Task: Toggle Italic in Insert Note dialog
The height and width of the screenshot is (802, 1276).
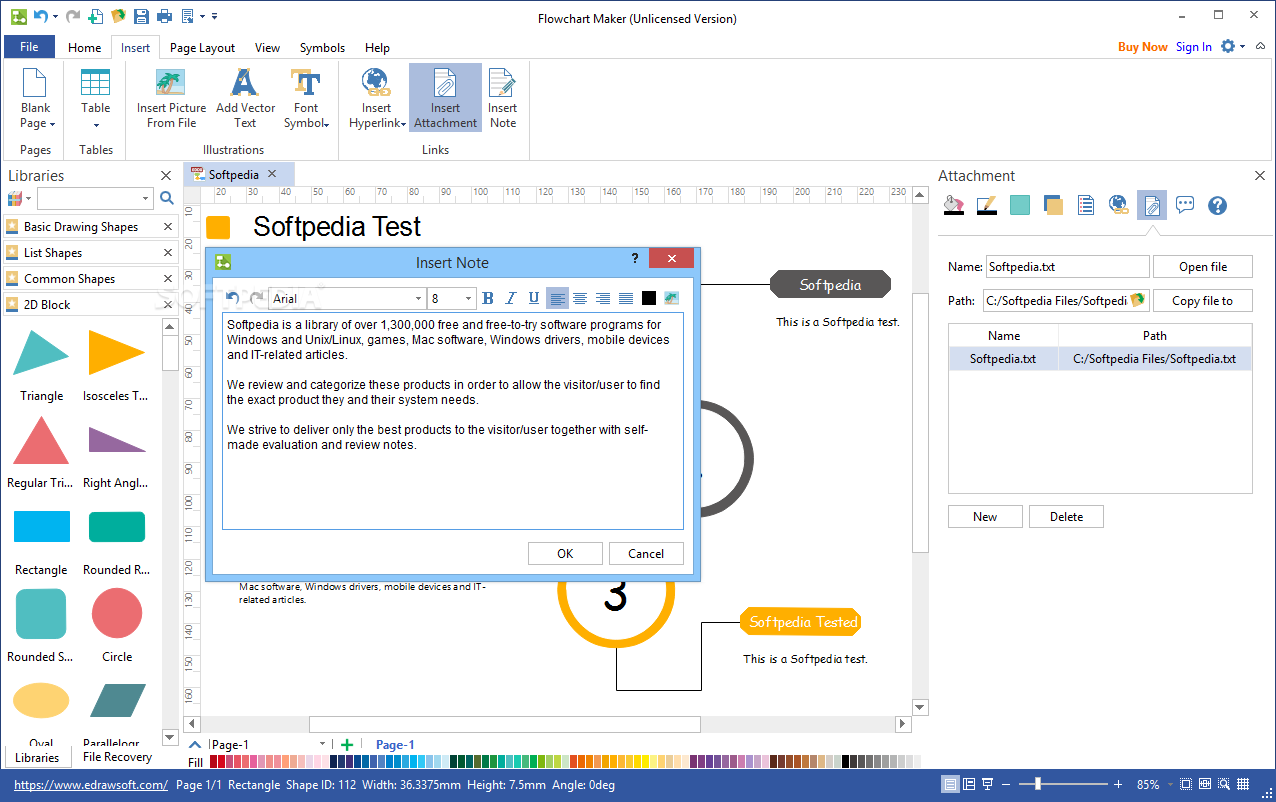Action: (511, 298)
